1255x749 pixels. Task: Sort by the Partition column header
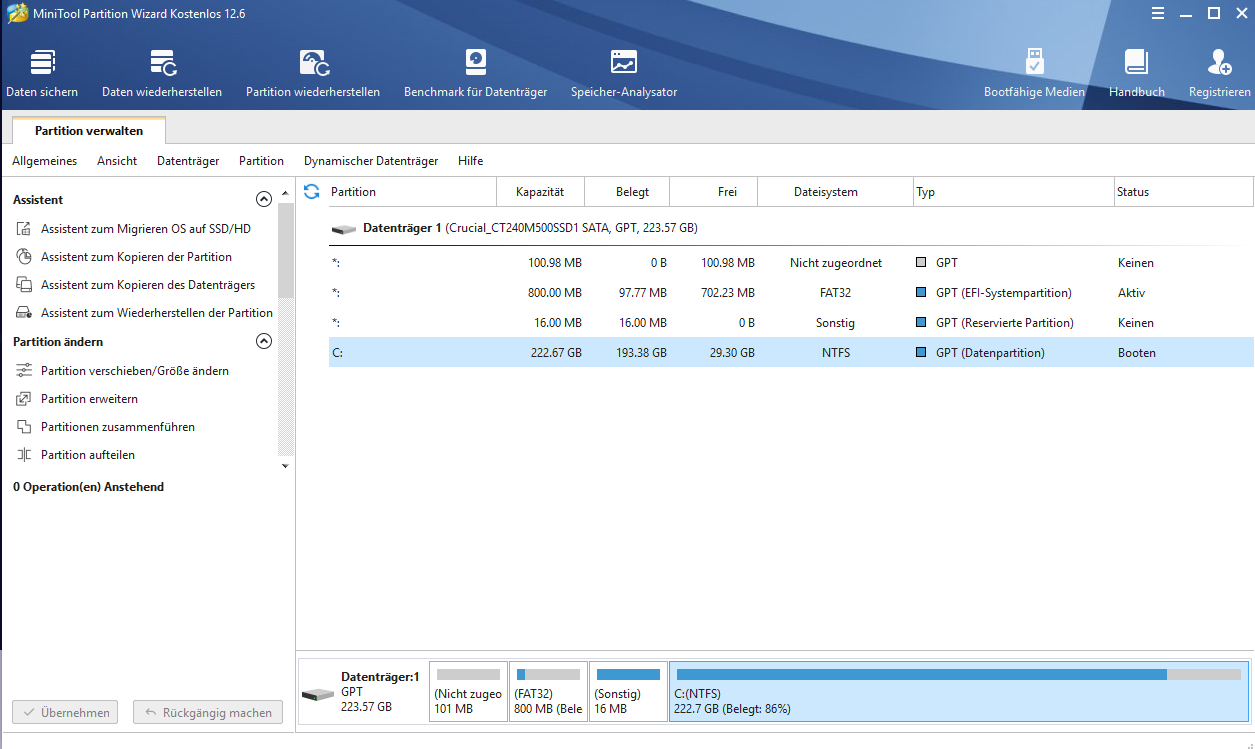[411, 192]
